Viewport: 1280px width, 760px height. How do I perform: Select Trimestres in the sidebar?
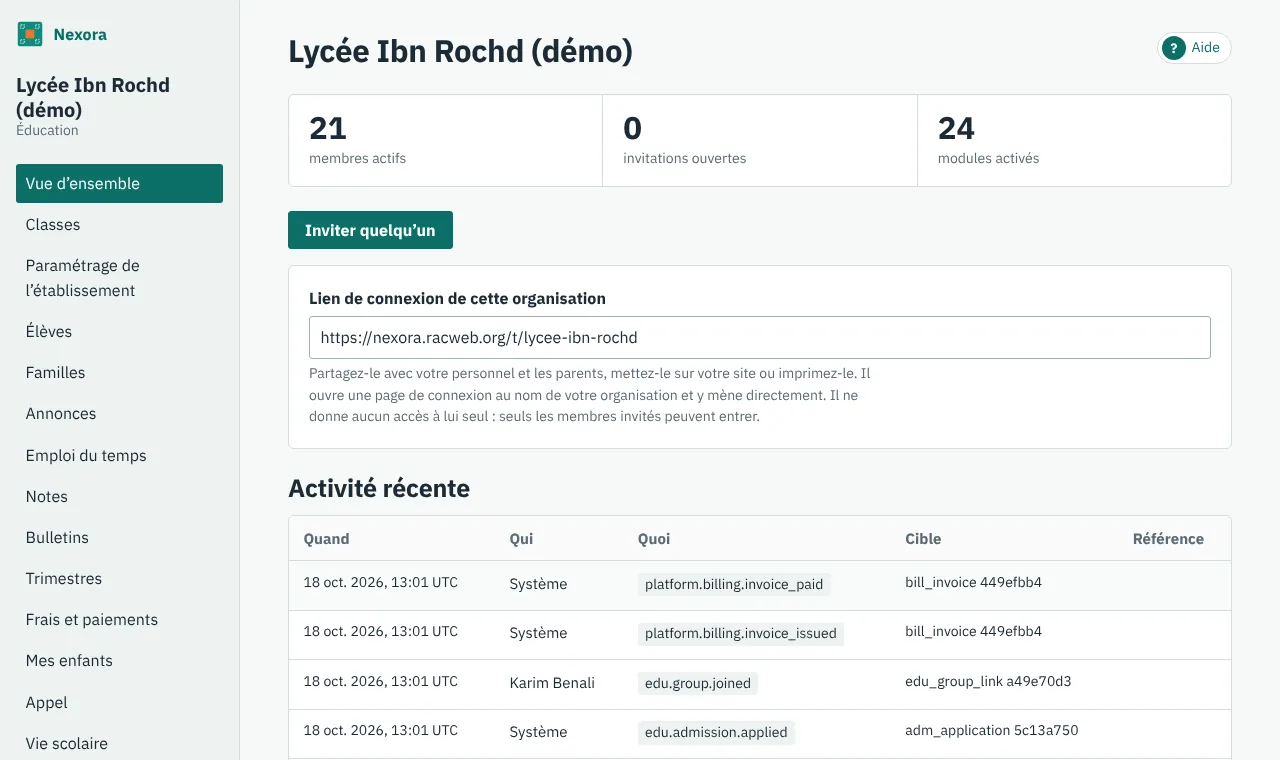(x=119, y=578)
